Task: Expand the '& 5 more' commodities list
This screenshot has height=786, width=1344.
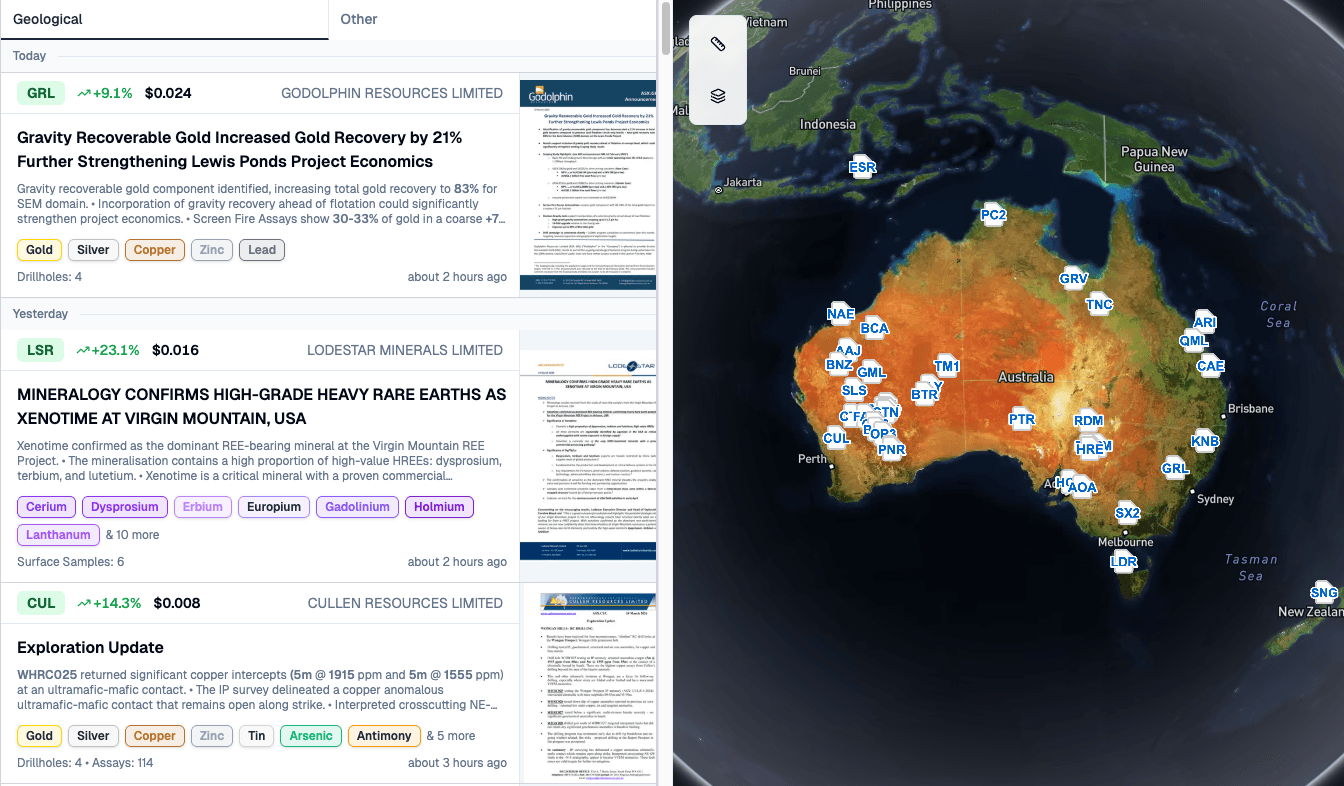Action: 451,736
